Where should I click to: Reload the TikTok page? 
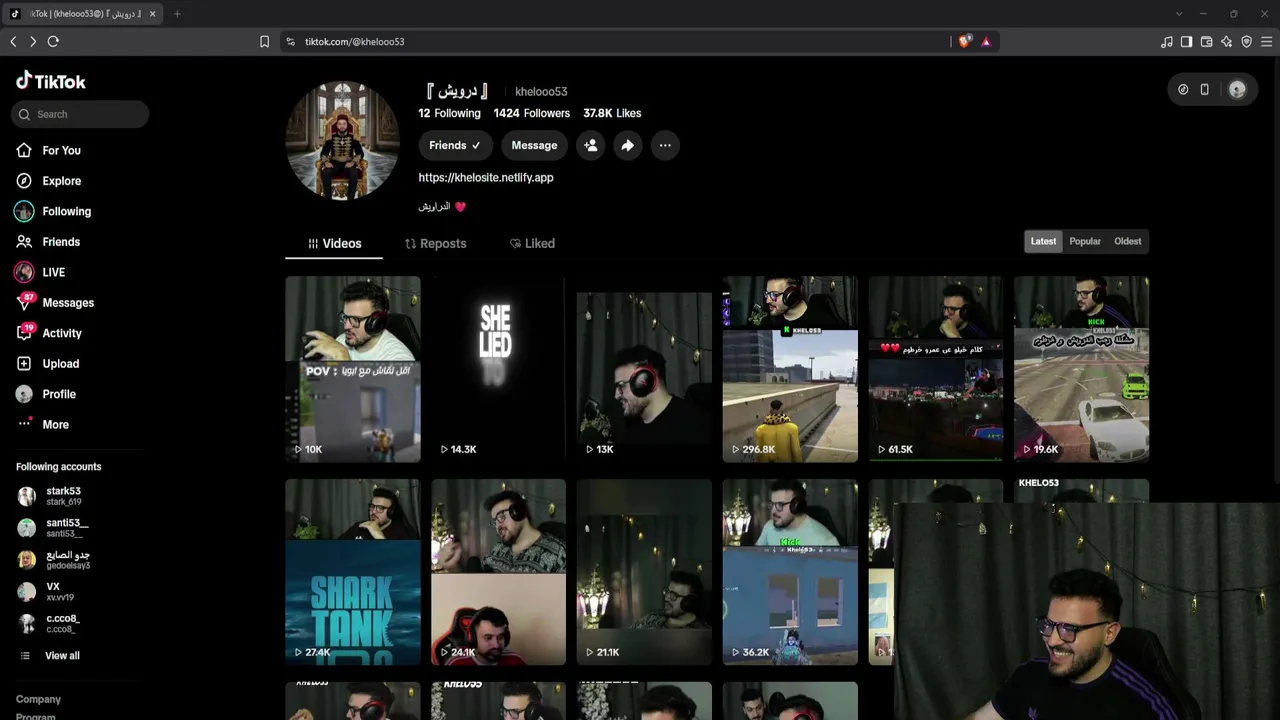click(x=53, y=42)
